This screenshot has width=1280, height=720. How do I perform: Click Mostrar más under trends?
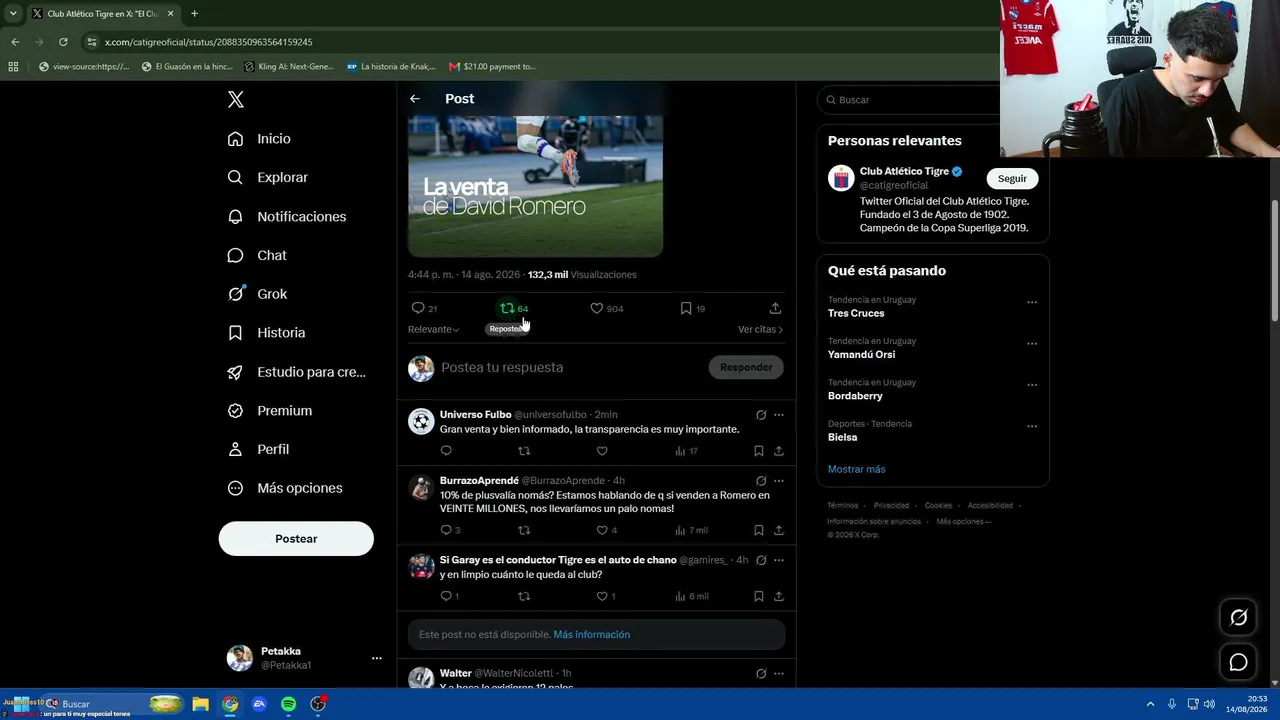tap(856, 469)
